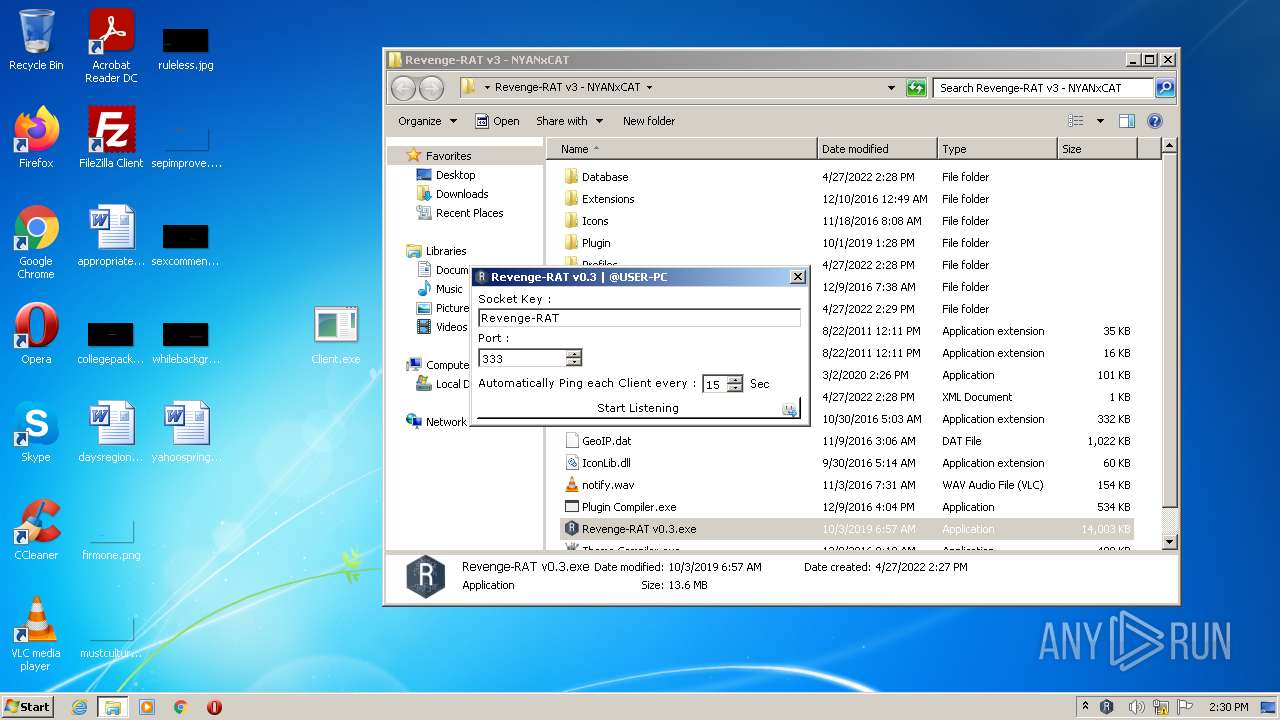1280x720 pixels.
Task: Decrease ping interval with down arrow
Action: pos(735,388)
